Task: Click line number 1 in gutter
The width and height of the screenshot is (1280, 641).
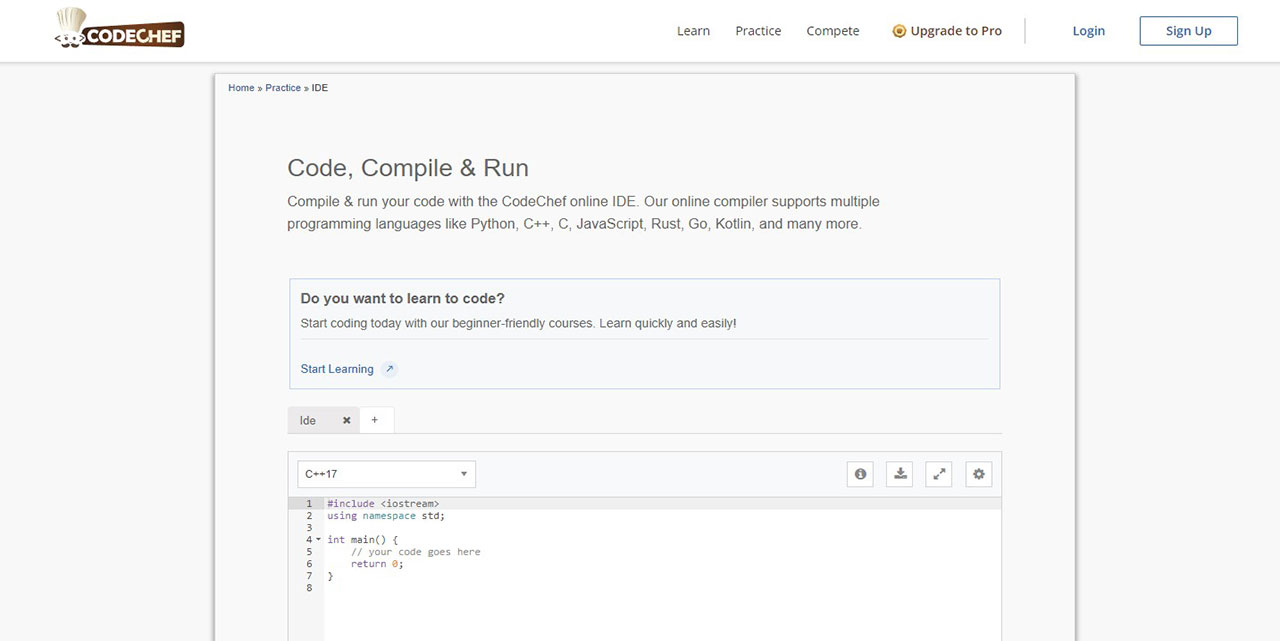Action: (x=309, y=504)
